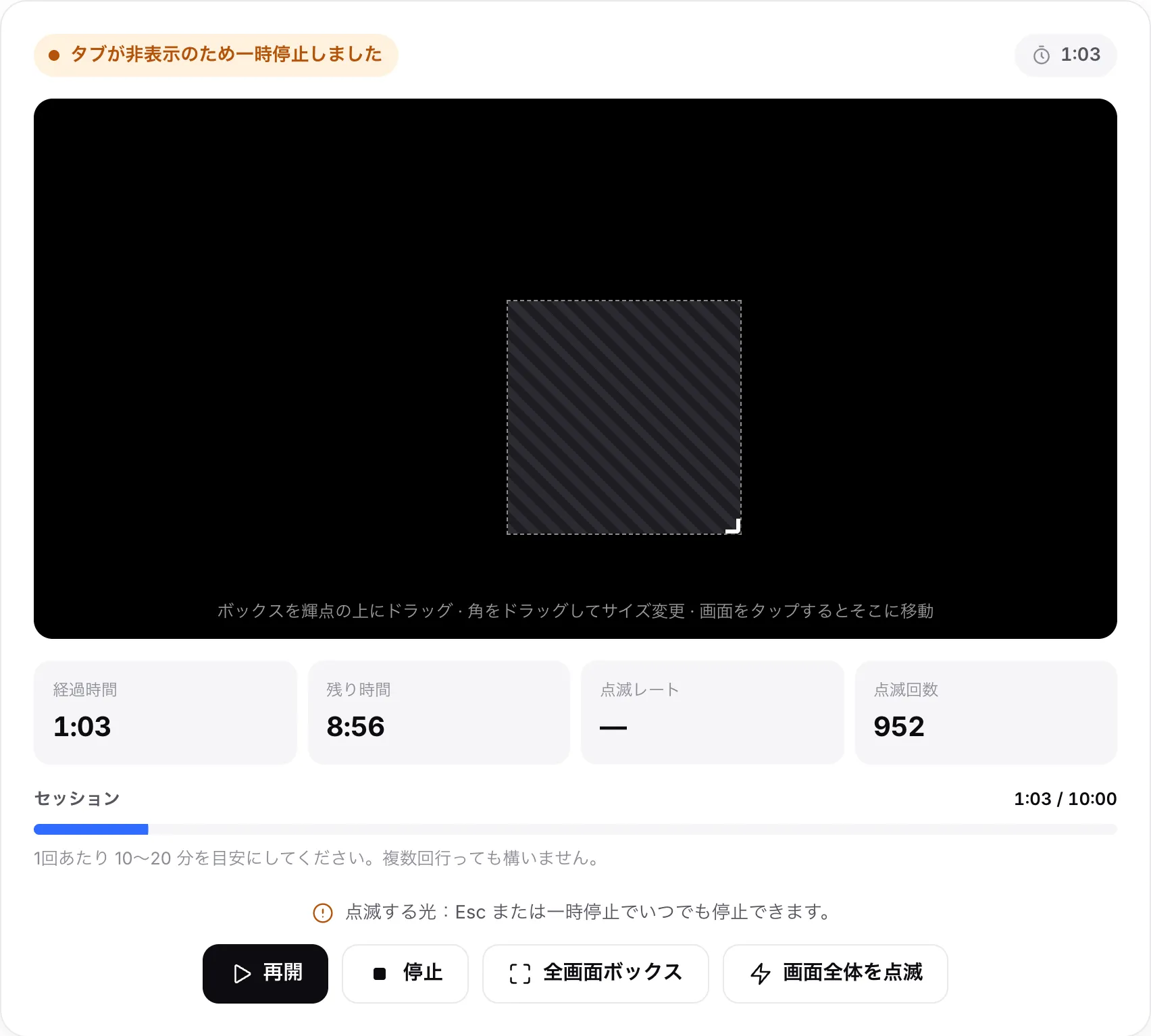The height and width of the screenshot is (1036, 1151).
Task: Click the corner resize handle of the striped box
Action: (734, 526)
